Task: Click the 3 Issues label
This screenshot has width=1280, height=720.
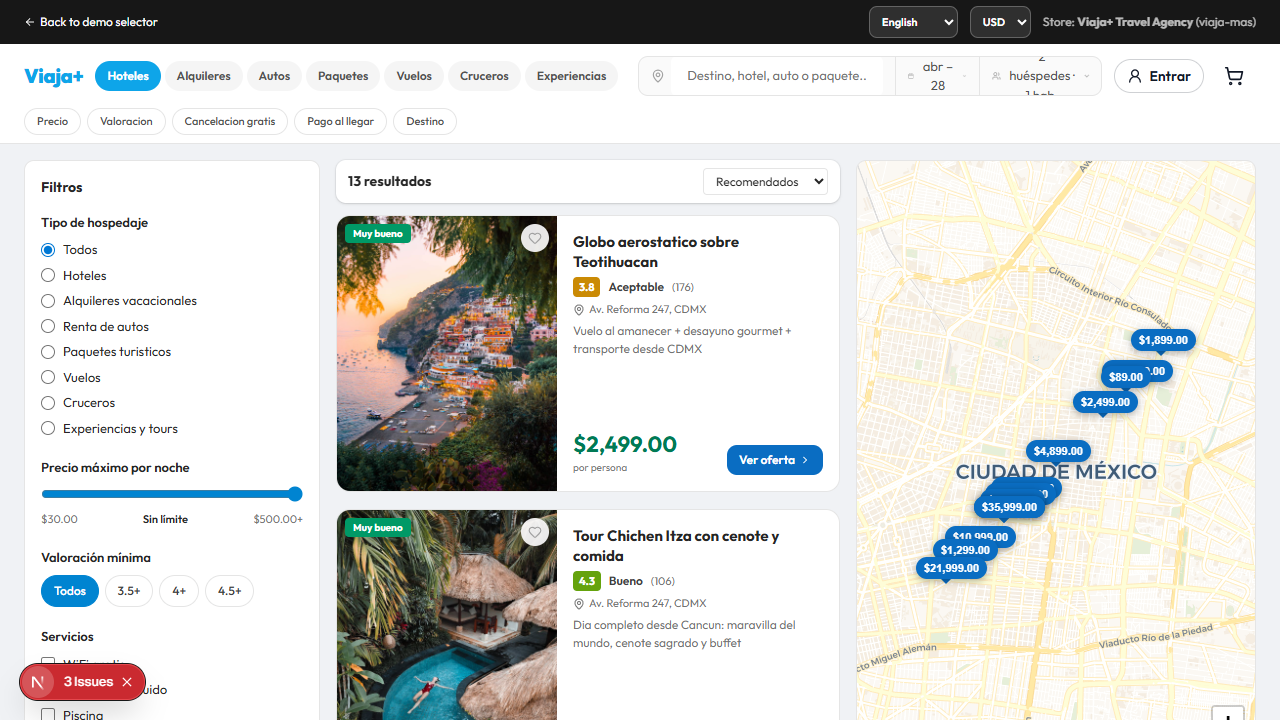Action: (88, 682)
